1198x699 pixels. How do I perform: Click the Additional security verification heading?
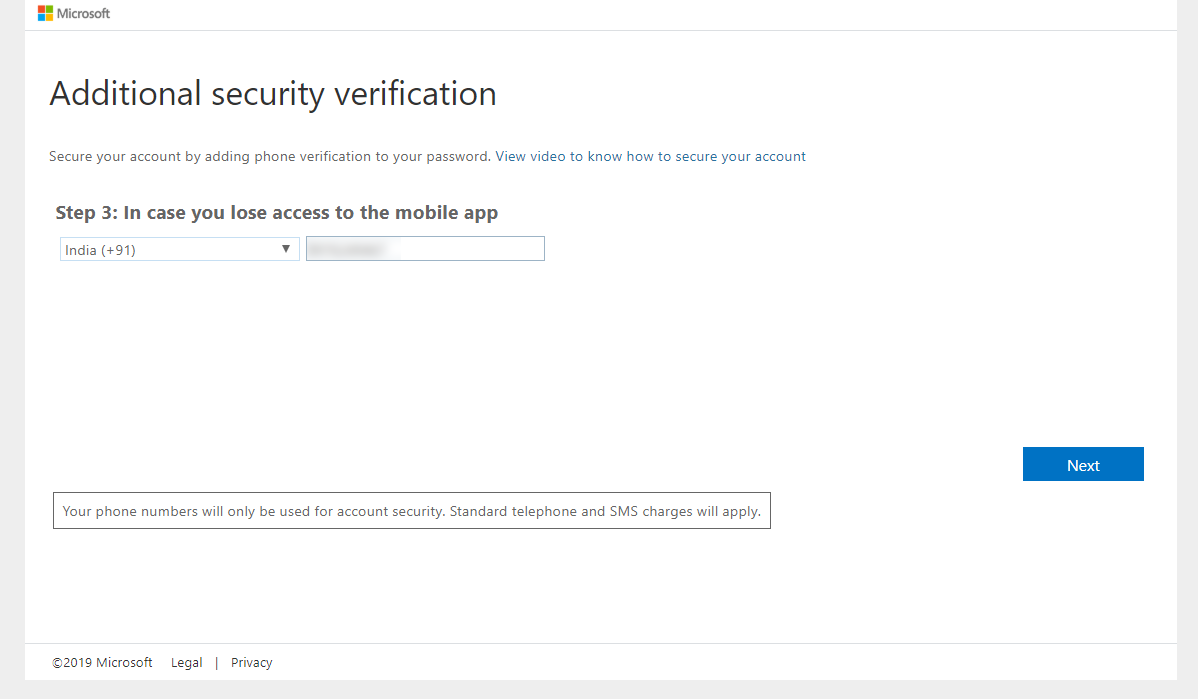273,94
